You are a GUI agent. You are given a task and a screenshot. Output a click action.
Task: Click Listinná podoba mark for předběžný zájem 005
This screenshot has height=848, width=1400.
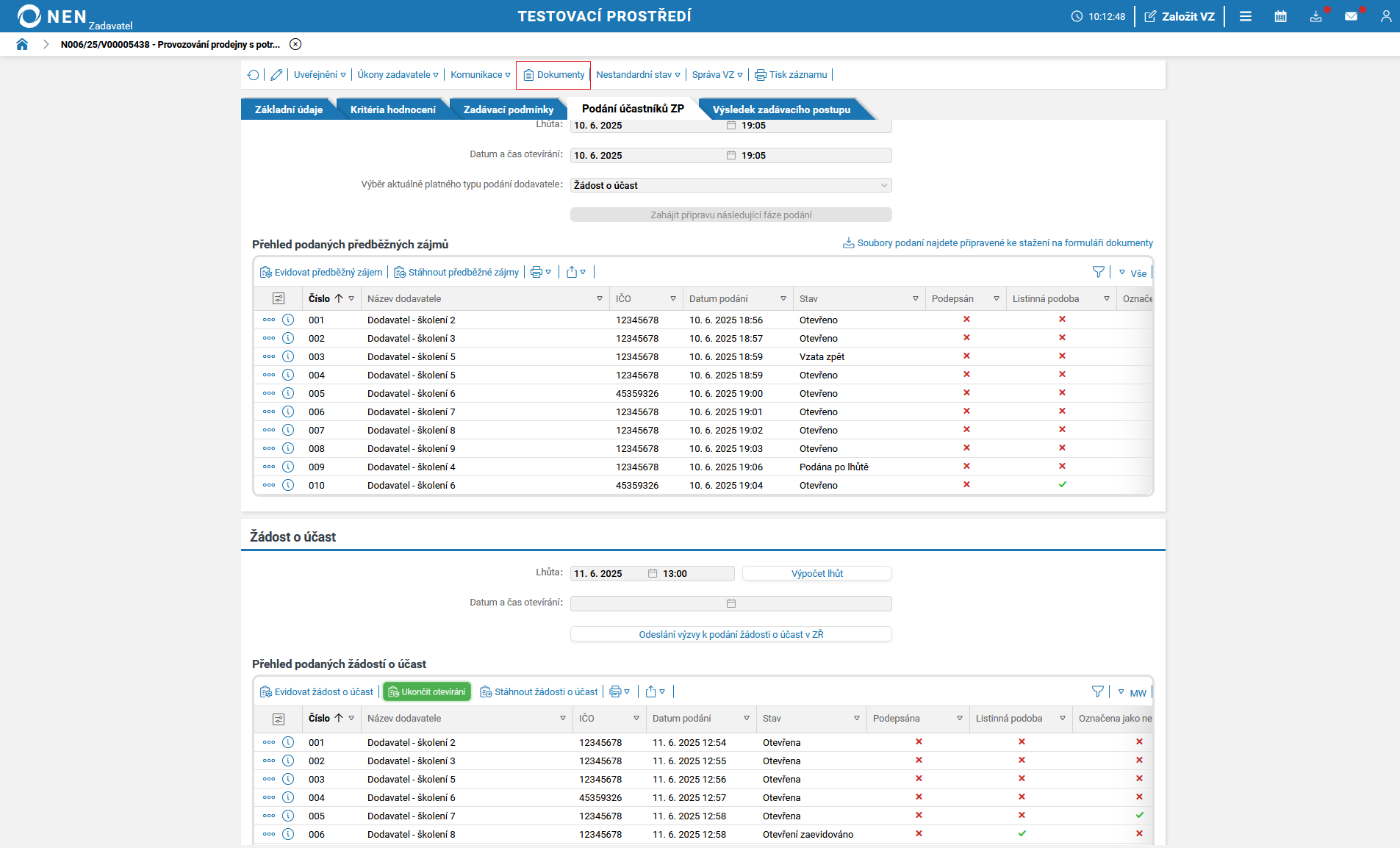[x=1062, y=393]
